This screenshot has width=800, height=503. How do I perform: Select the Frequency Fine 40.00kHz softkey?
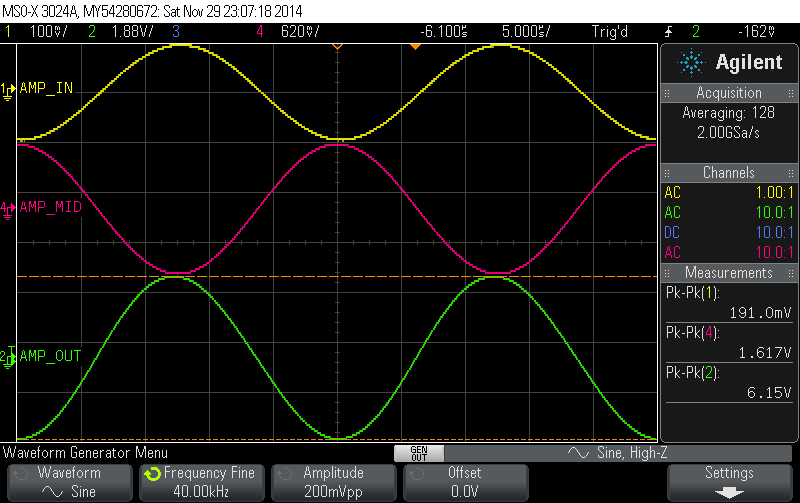202,483
